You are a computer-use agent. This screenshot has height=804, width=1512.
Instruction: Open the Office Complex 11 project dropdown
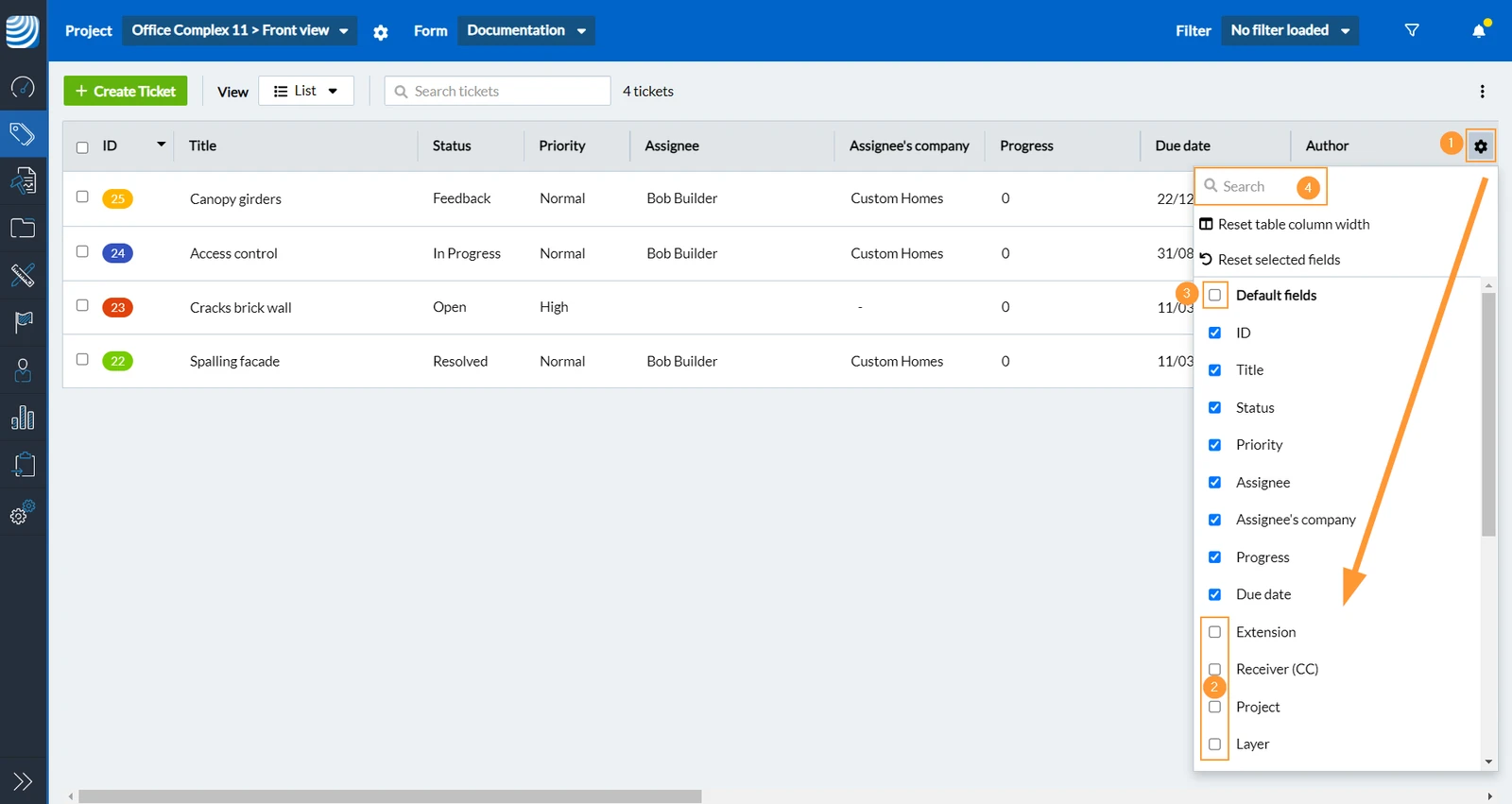click(240, 30)
